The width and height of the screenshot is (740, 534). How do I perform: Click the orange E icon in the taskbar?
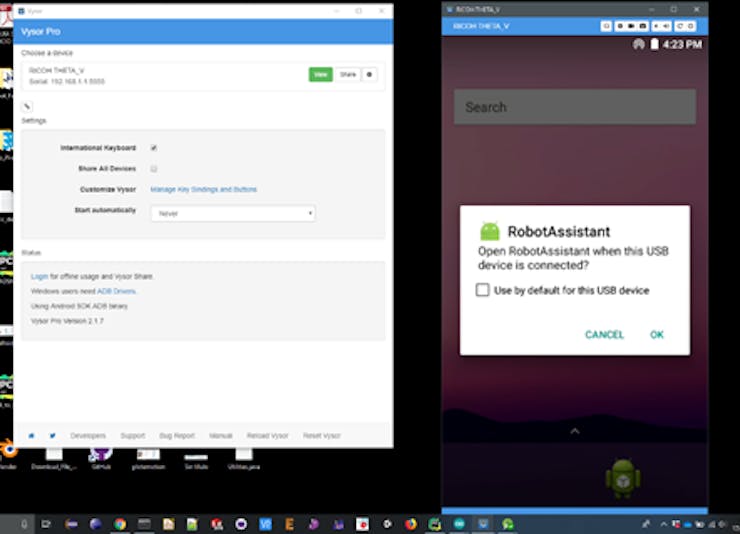pyautogui.click(x=289, y=524)
